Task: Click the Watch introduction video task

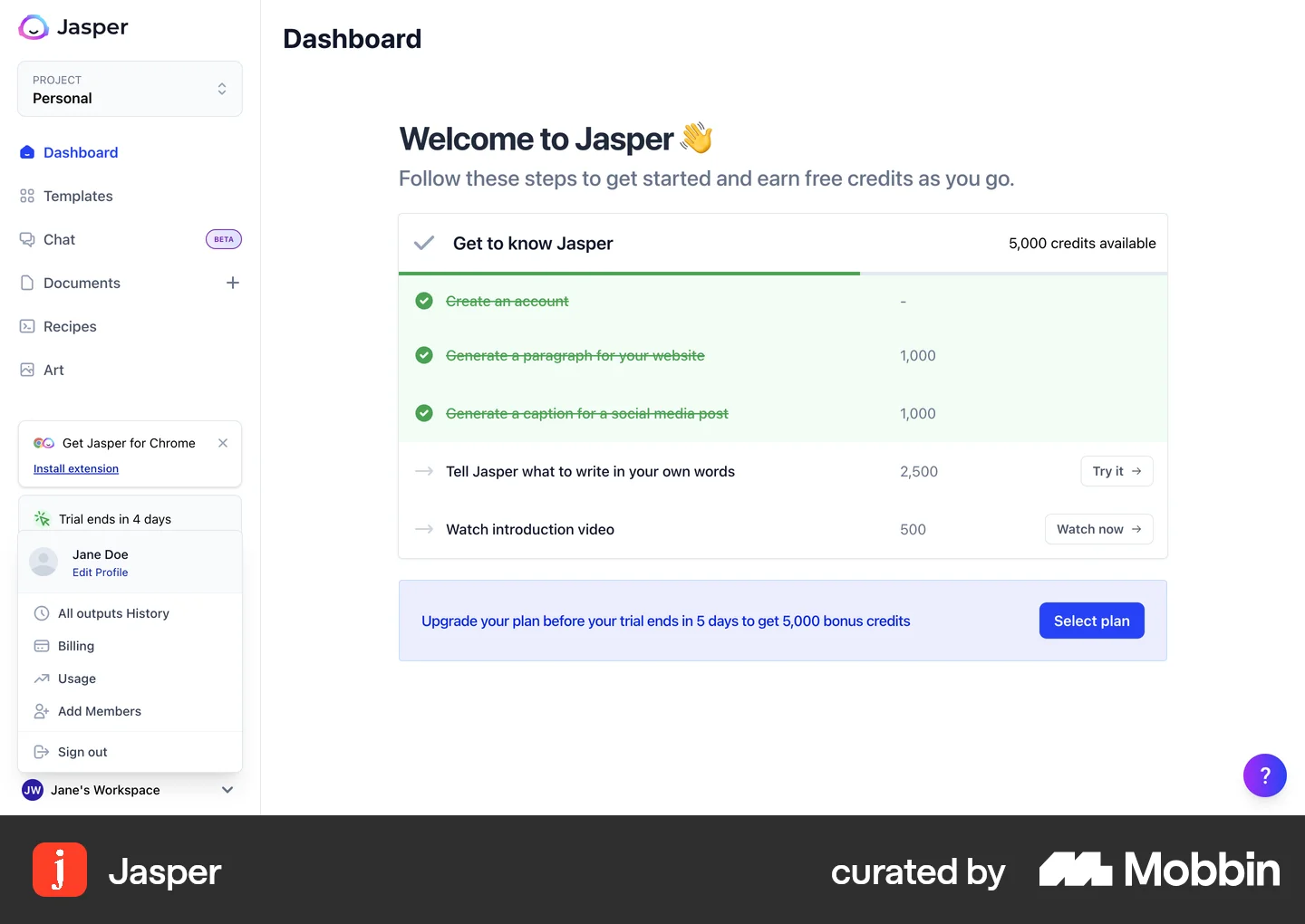Action: pos(530,529)
